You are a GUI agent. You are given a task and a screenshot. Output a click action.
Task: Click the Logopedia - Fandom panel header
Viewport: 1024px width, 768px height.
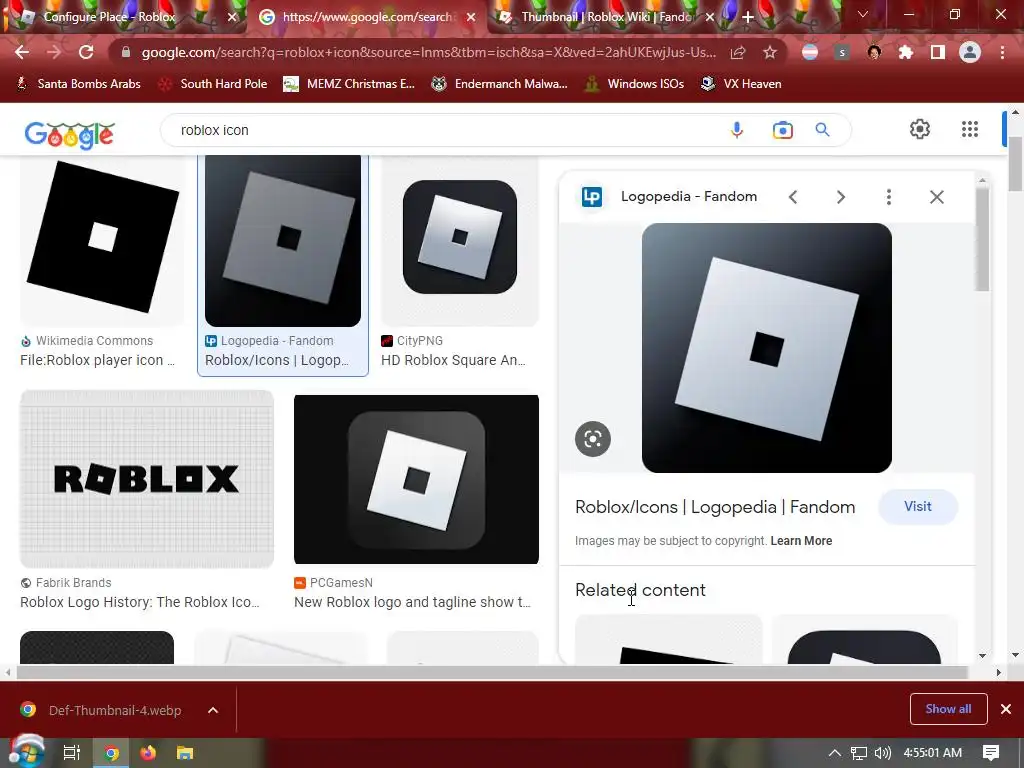point(689,197)
